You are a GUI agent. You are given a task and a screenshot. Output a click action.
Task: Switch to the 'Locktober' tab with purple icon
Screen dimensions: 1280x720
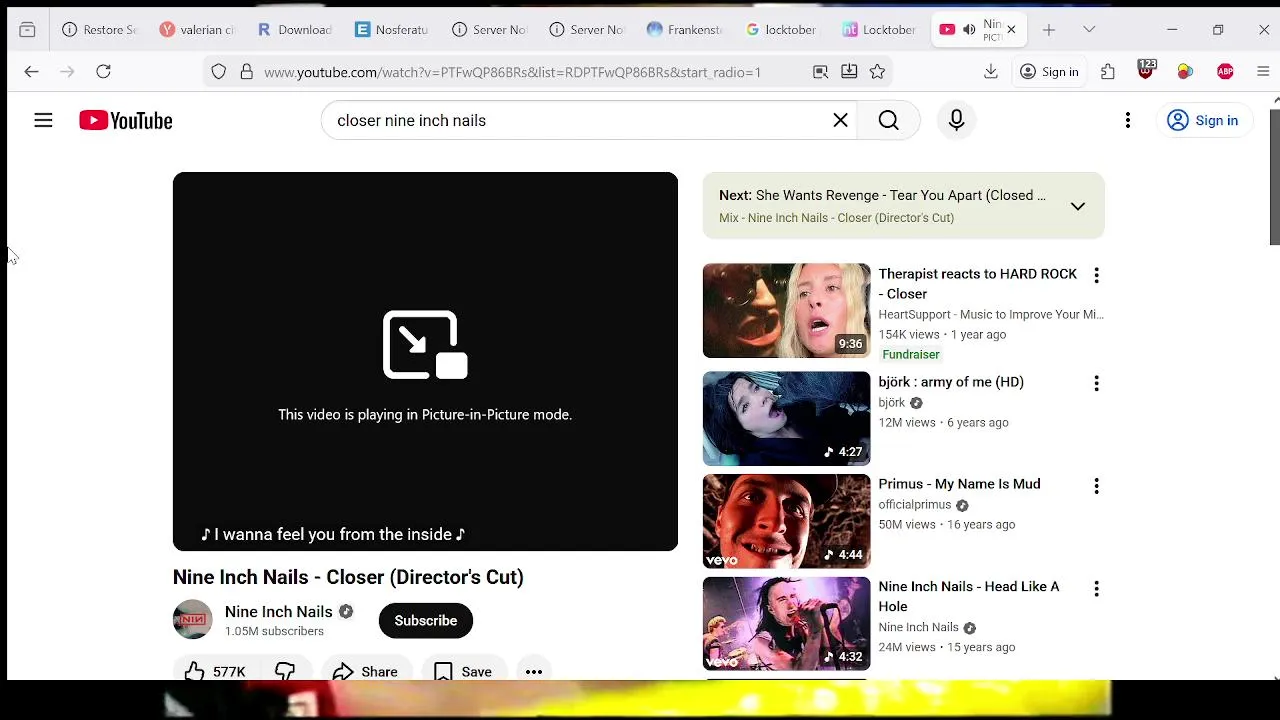coord(880,30)
